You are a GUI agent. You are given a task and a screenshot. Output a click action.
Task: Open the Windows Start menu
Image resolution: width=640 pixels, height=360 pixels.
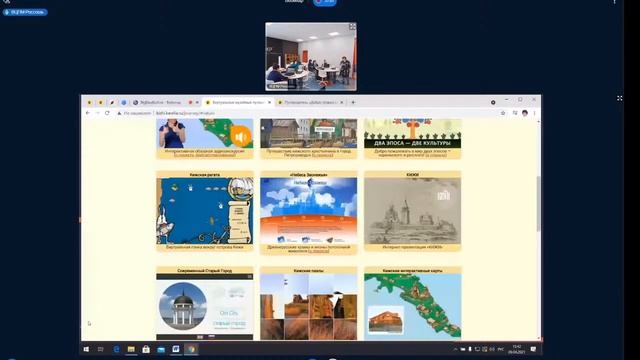tap(86, 349)
